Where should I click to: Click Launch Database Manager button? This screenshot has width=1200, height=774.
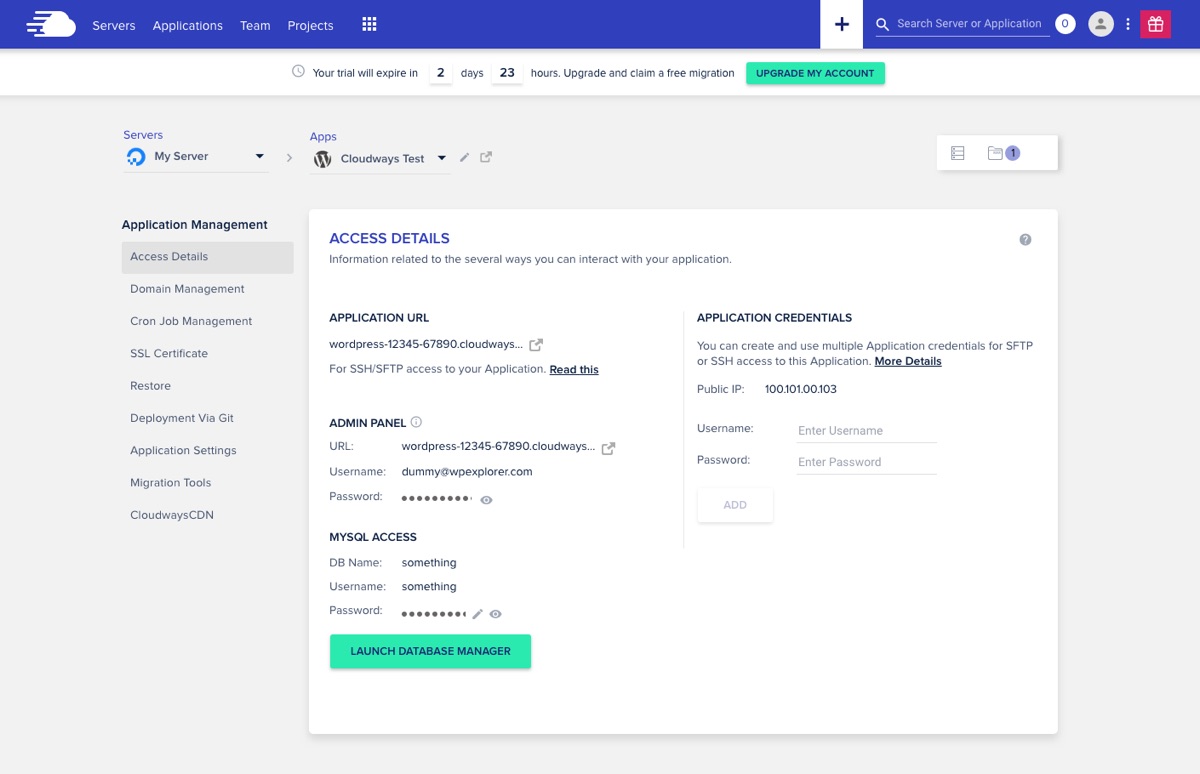click(x=430, y=651)
